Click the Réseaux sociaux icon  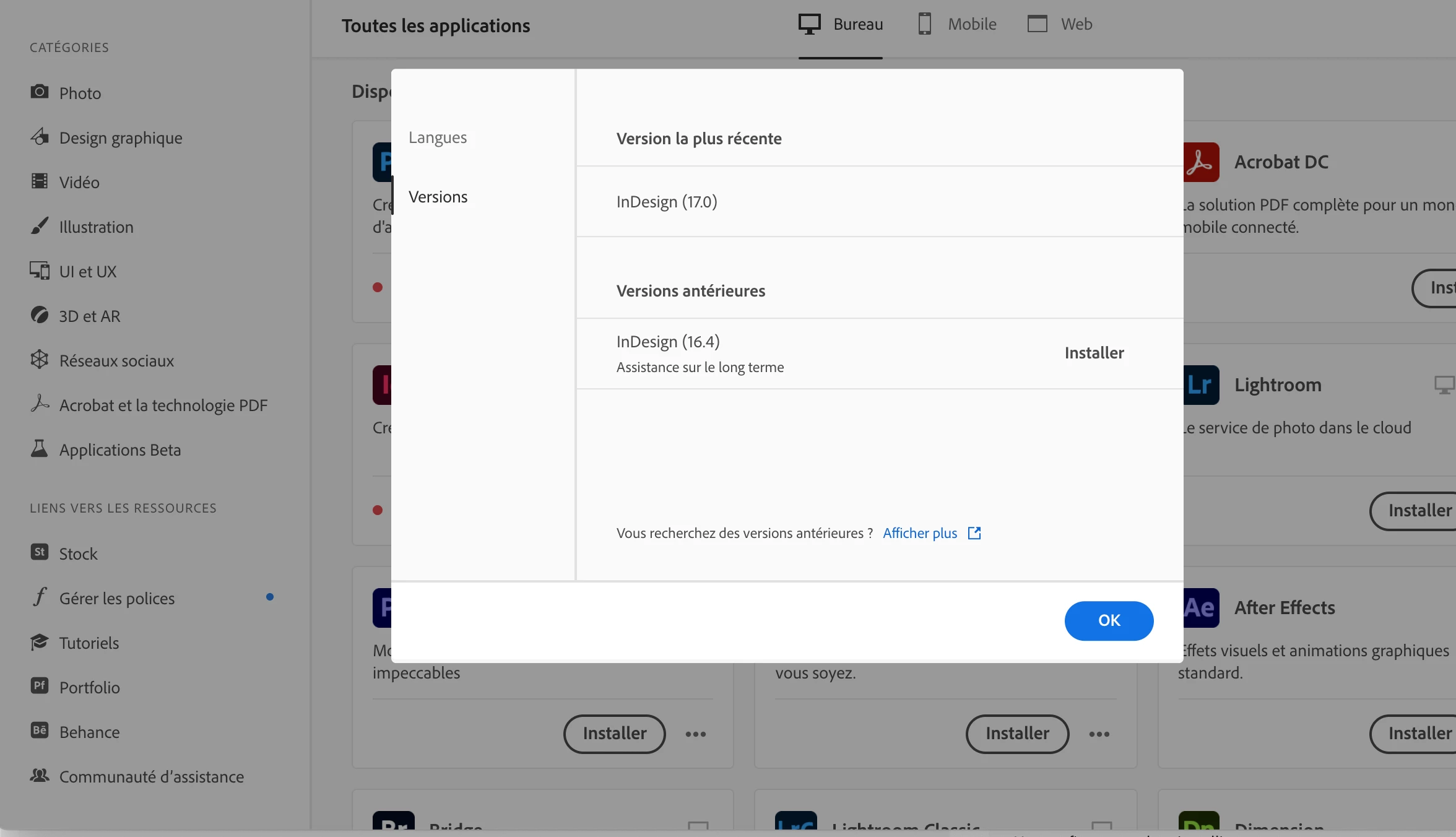pyautogui.click(x=40, y=360)
